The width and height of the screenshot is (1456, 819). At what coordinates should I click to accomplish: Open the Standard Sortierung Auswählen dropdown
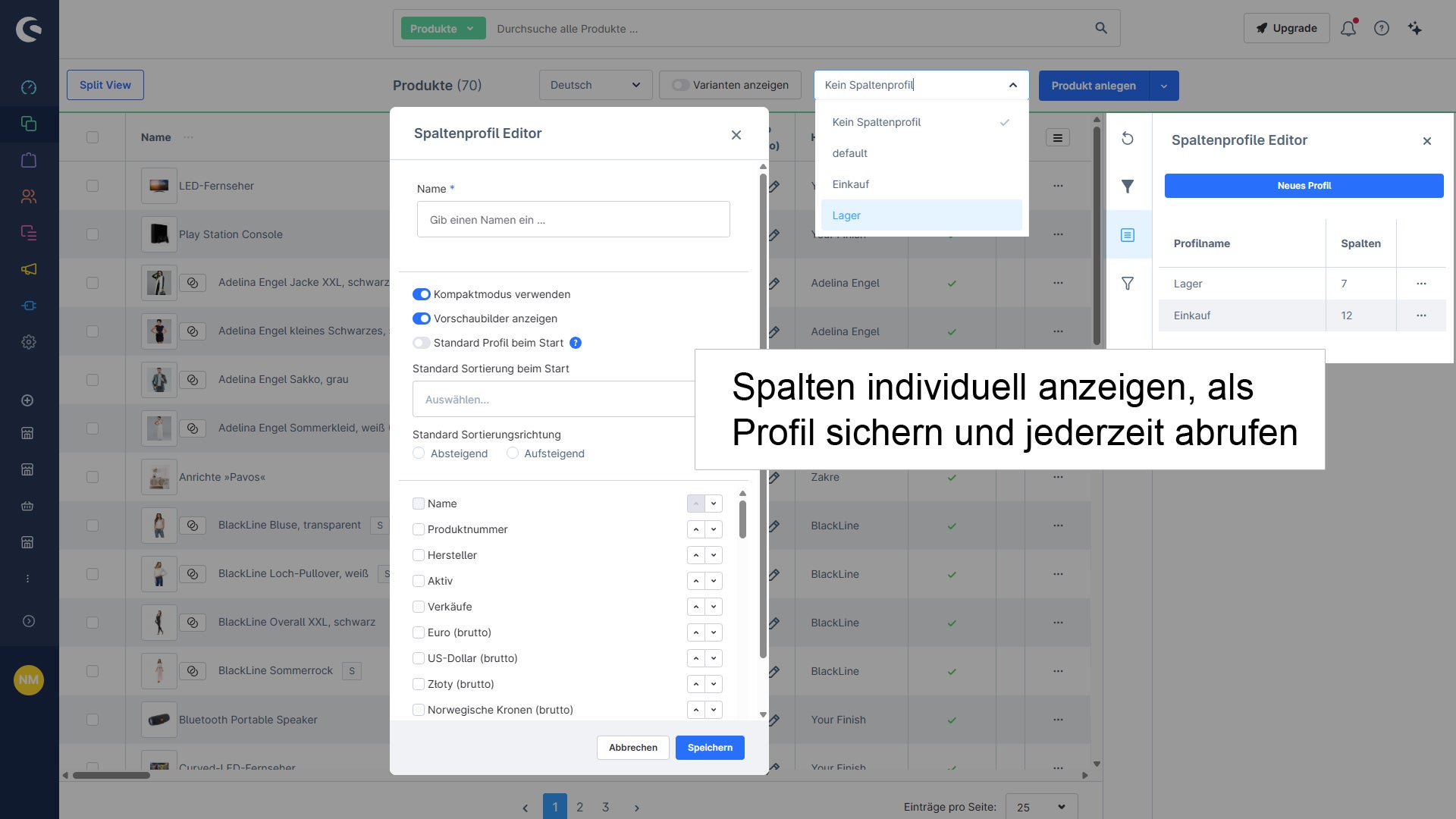[x=554, y=399]
